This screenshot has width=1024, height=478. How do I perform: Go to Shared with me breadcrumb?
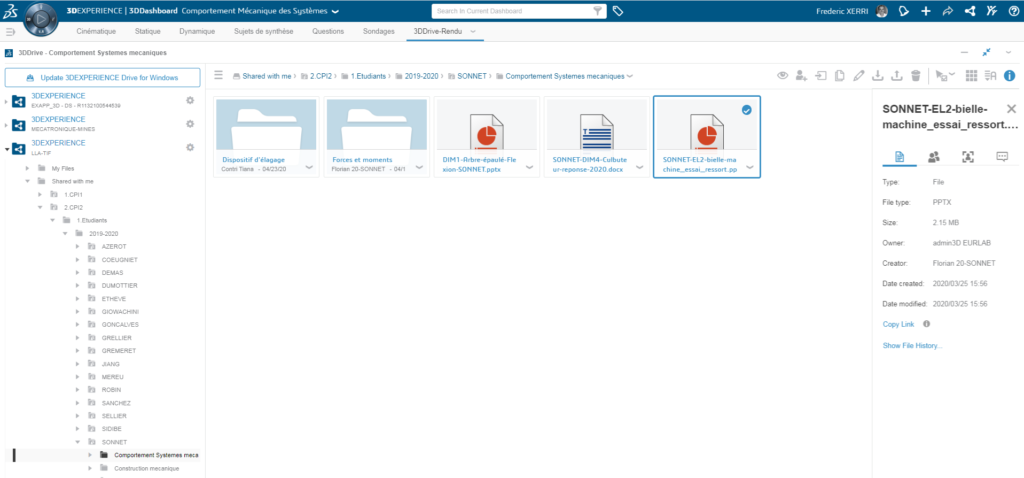[266, 76]
